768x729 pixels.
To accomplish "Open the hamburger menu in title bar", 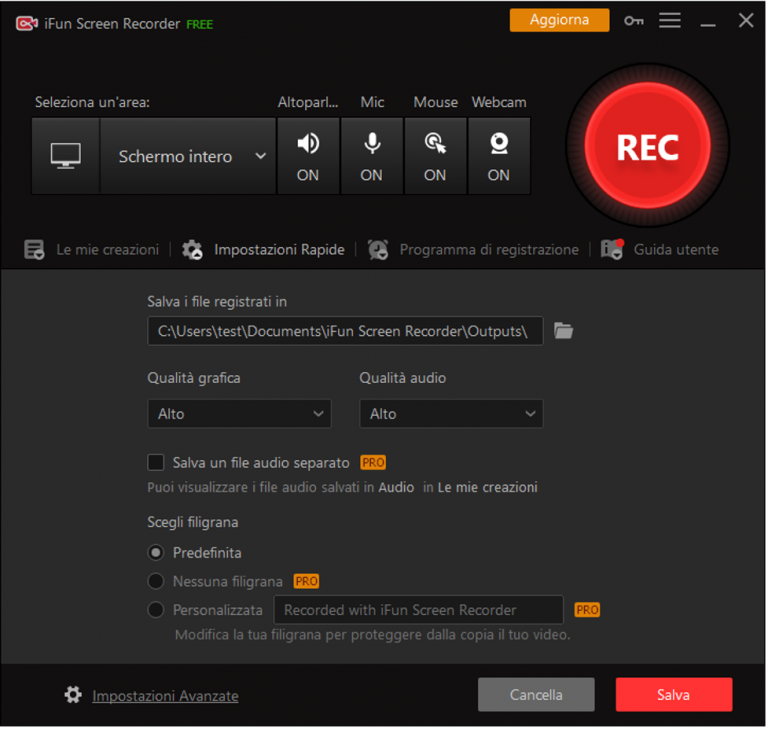I will (x=670, y=20).
